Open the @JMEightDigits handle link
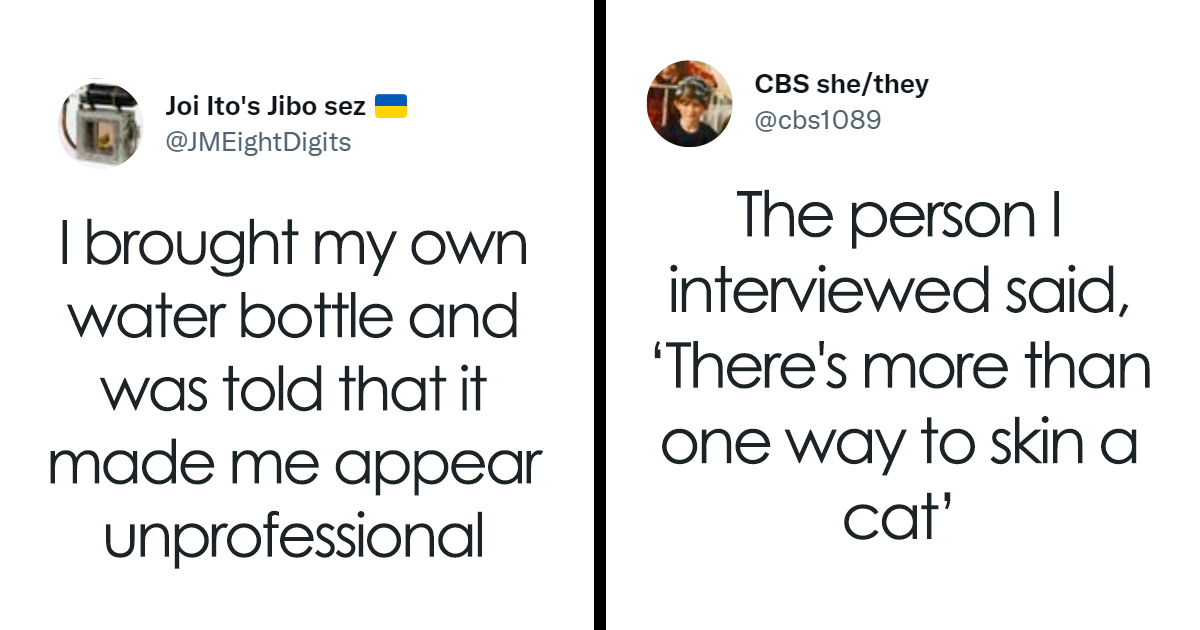 (258, 142)
